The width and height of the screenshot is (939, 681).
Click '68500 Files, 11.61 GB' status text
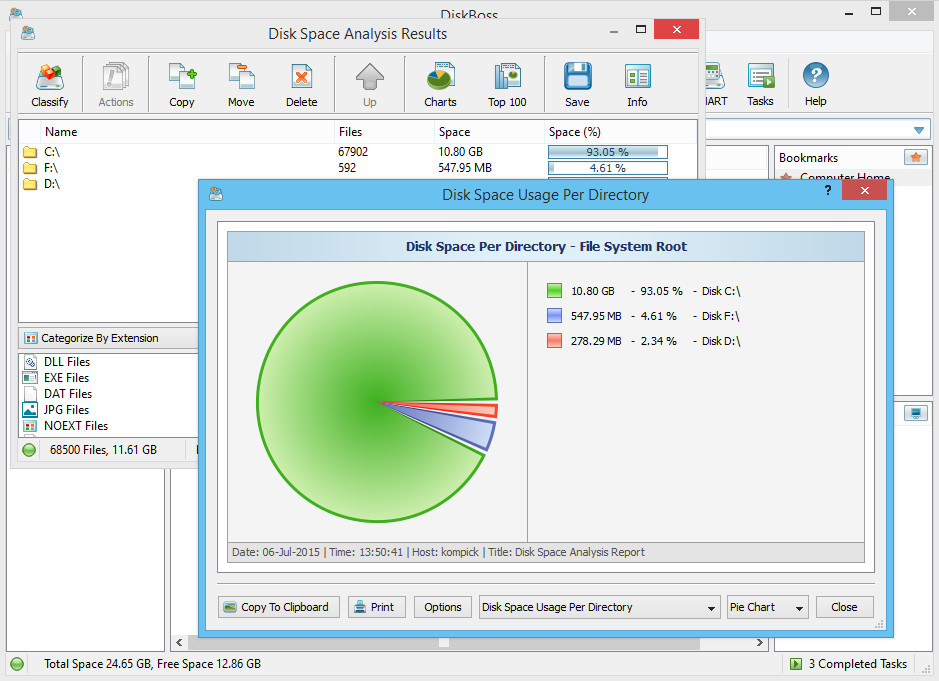pos(103,450)
